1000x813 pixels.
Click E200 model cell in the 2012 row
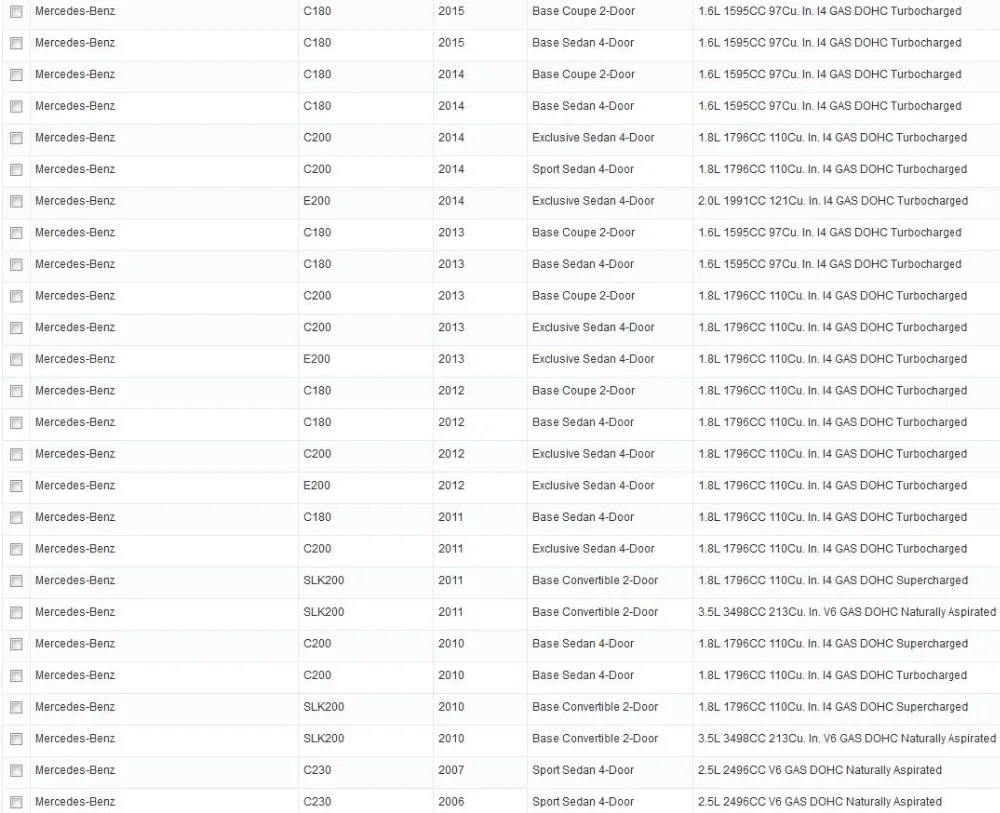pyautogui.click(x=316, y=485)
